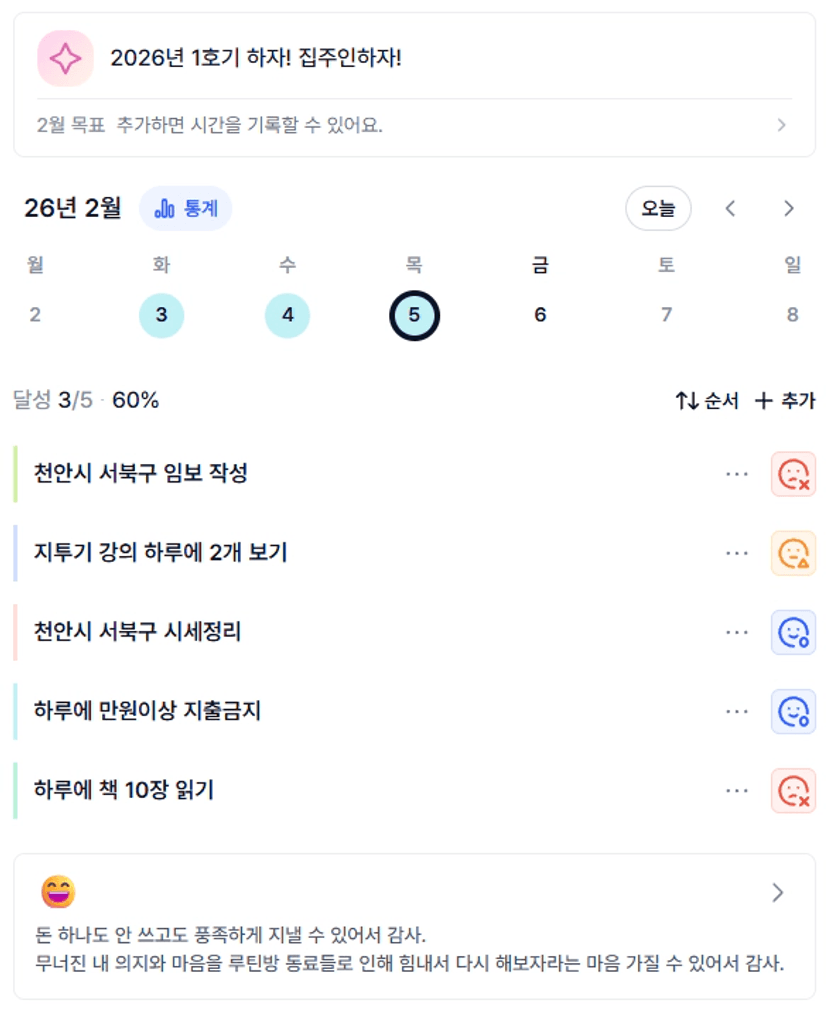Image resolution: width=827 pixels, height=1009 pixels.
Task: Toggle status face for 하루에 만원이상 지출금지
Action: tap(793, 712)
